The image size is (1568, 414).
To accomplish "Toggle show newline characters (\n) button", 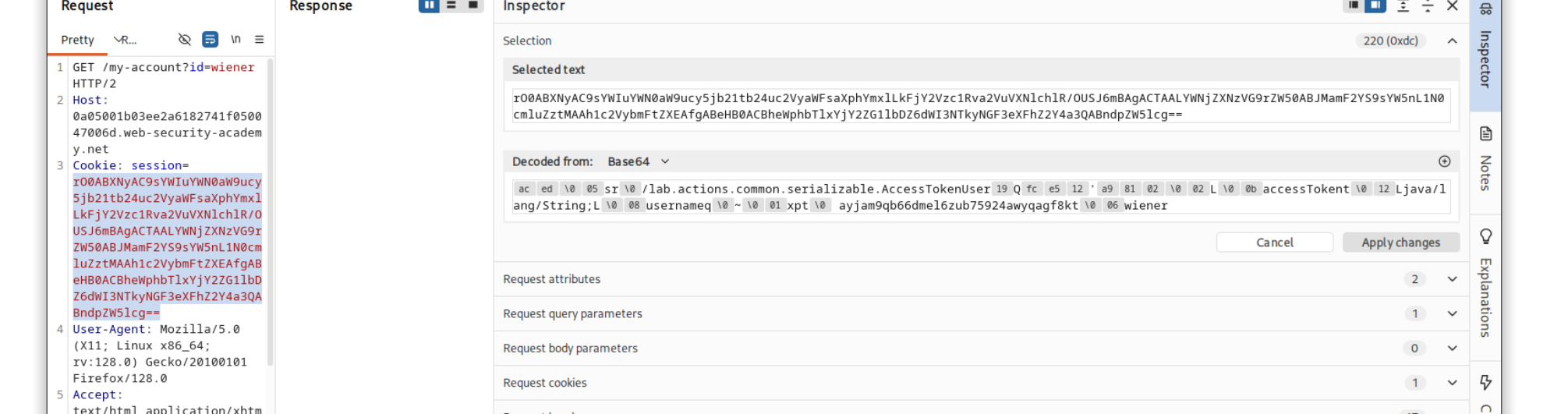I will point(235,40).
